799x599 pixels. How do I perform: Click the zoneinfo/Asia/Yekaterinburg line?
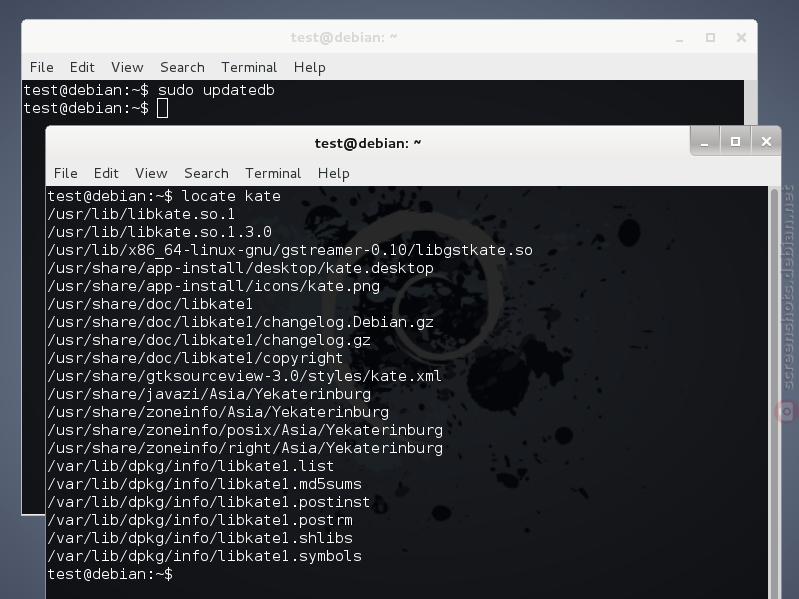click(x=218, y=412)
